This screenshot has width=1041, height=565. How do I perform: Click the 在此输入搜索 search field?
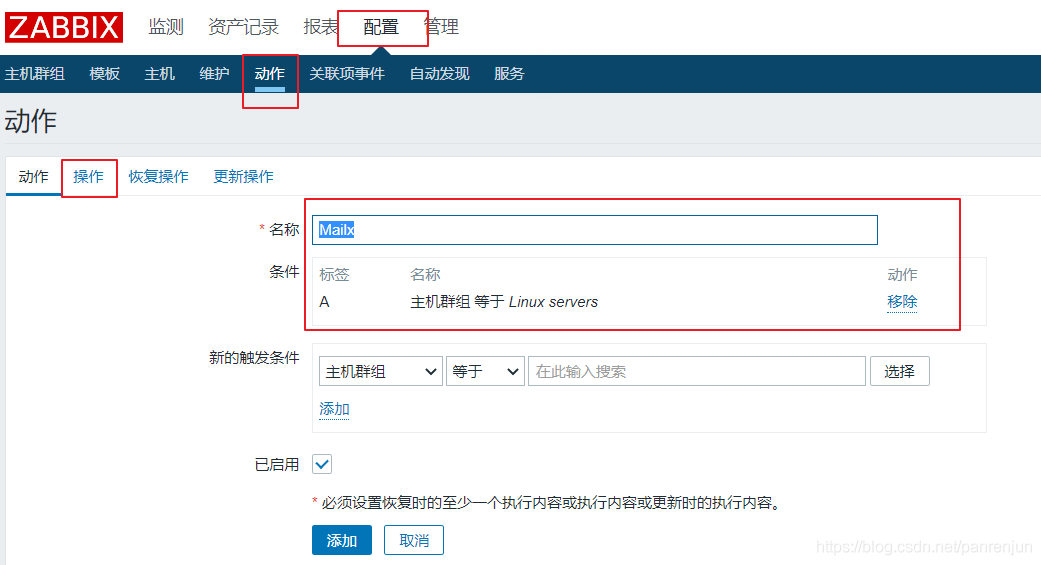coord(697,371)
